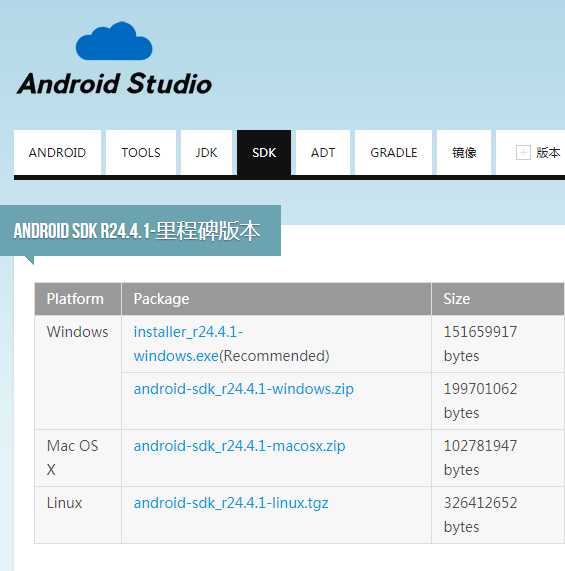Click the 326412652 bytes size value
This screenshot has height=571, width=565.
tap(480, 515)
